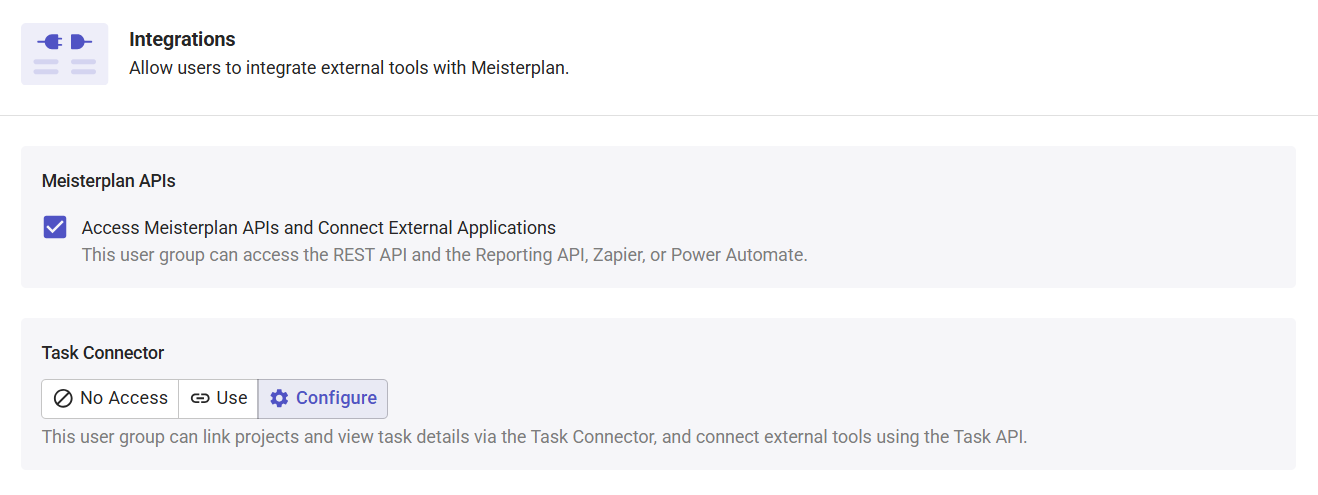This screenshot has height=495, width=1318.
Task: Click the Task Connector description about Task API
Action: tap(534, 437)
